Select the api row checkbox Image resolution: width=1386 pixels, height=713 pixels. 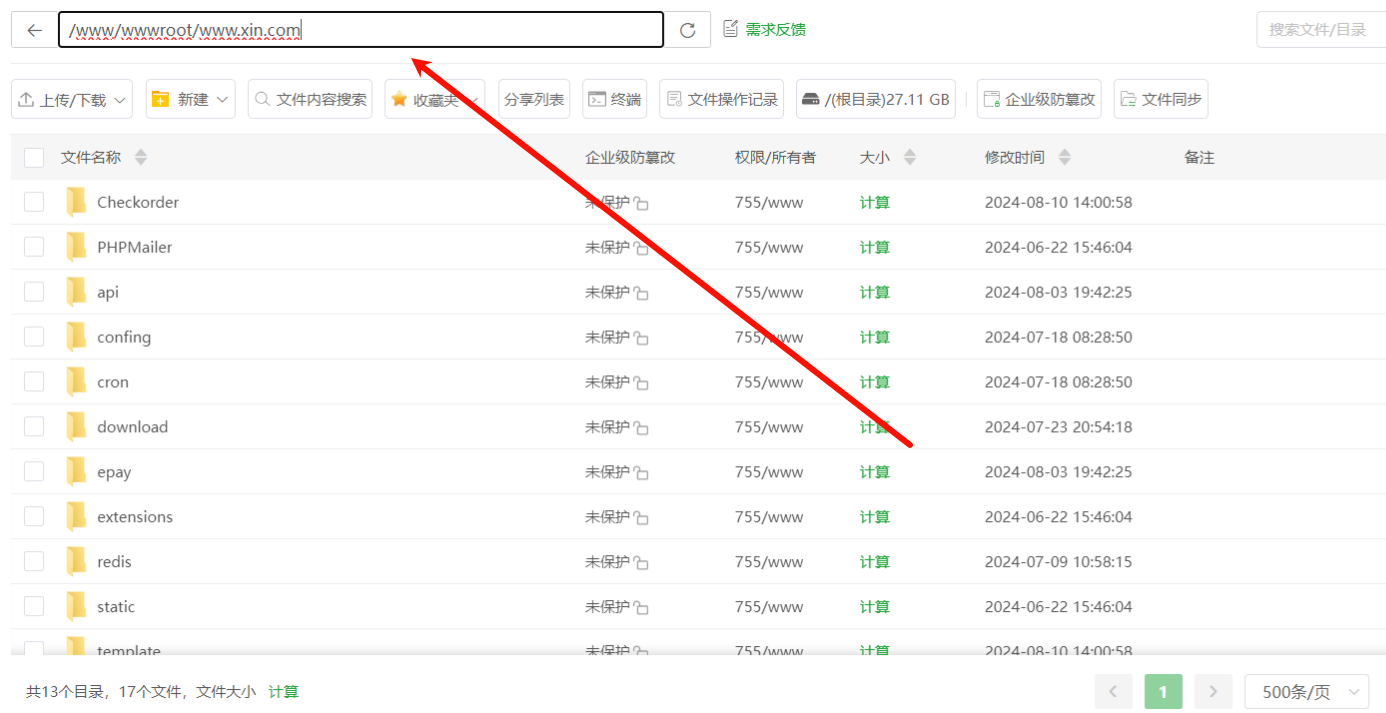coord(34,292)
